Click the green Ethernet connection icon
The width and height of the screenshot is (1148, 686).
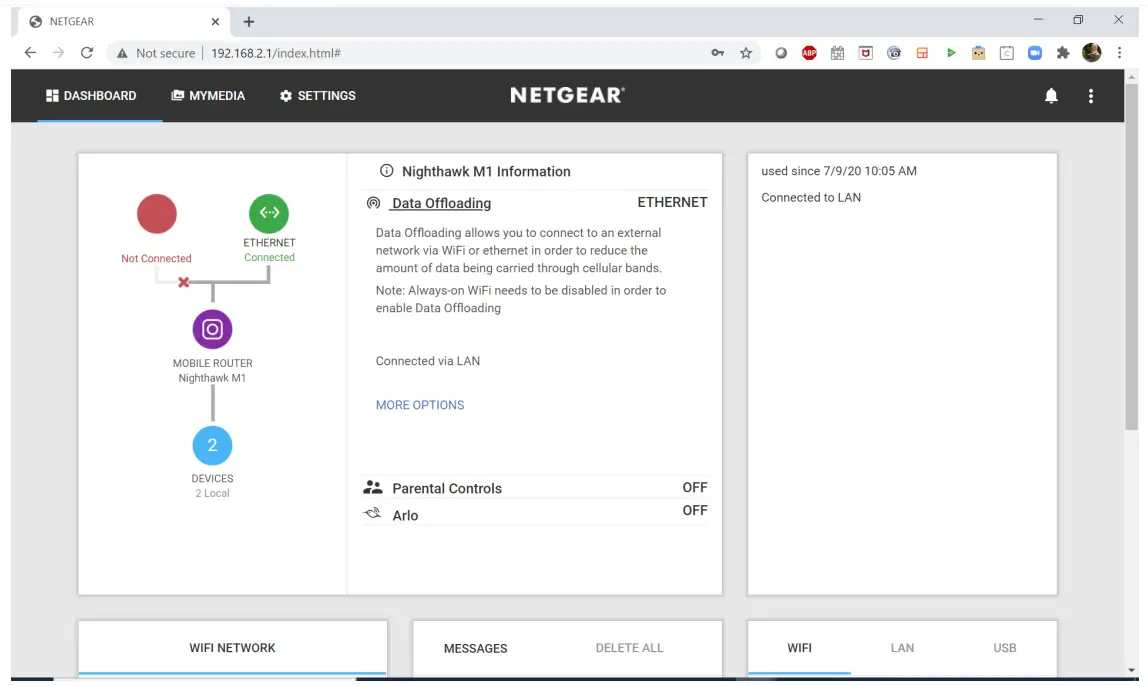[x=268, y=213]
